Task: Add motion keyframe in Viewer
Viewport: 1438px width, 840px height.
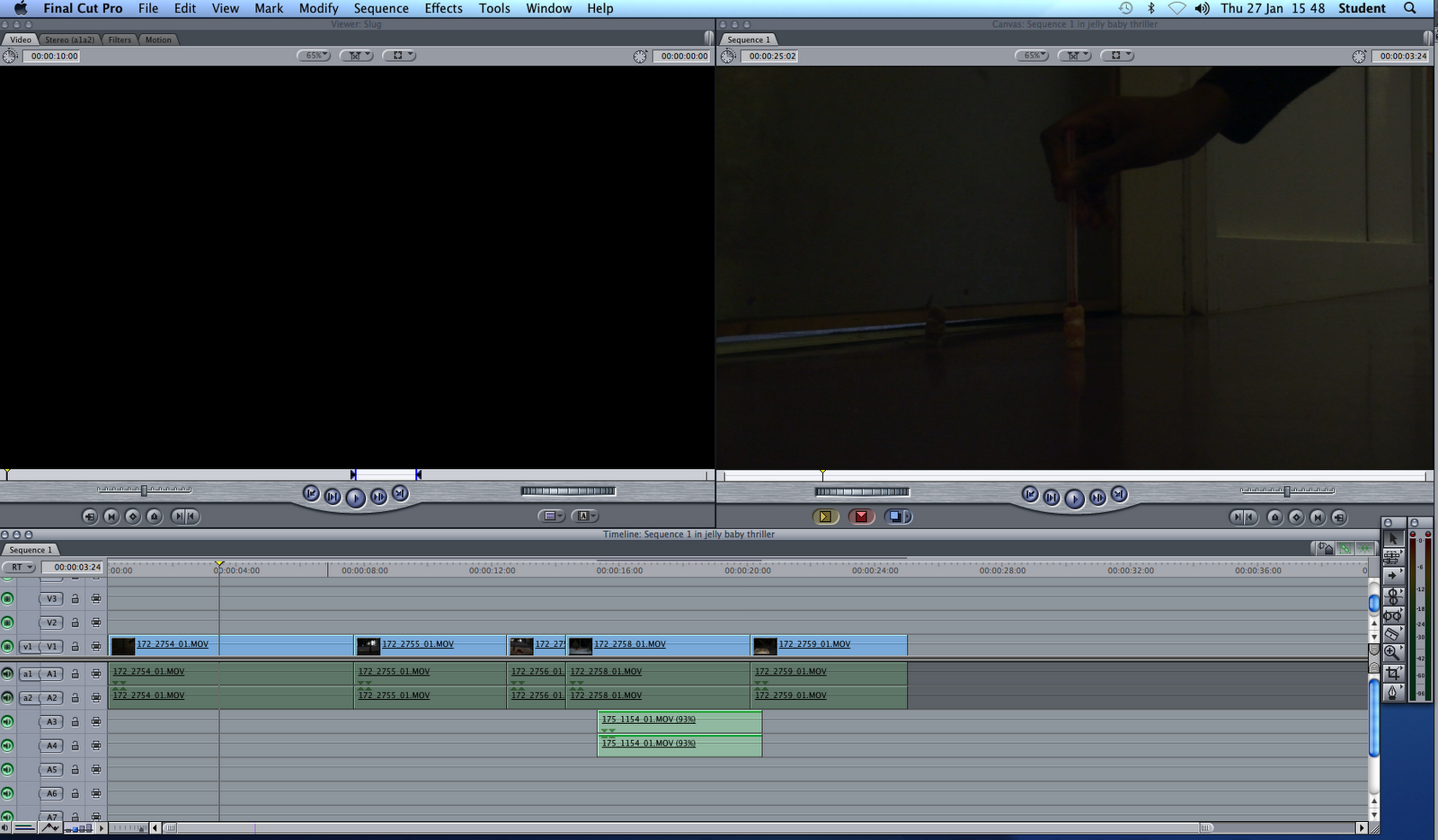Action: pos(133,517)
